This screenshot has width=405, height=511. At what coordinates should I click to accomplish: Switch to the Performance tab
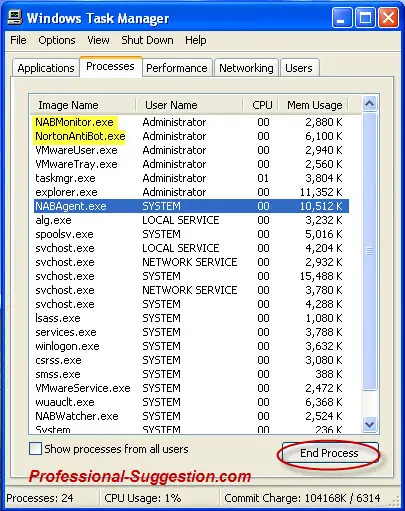click(x=177, y=68)
